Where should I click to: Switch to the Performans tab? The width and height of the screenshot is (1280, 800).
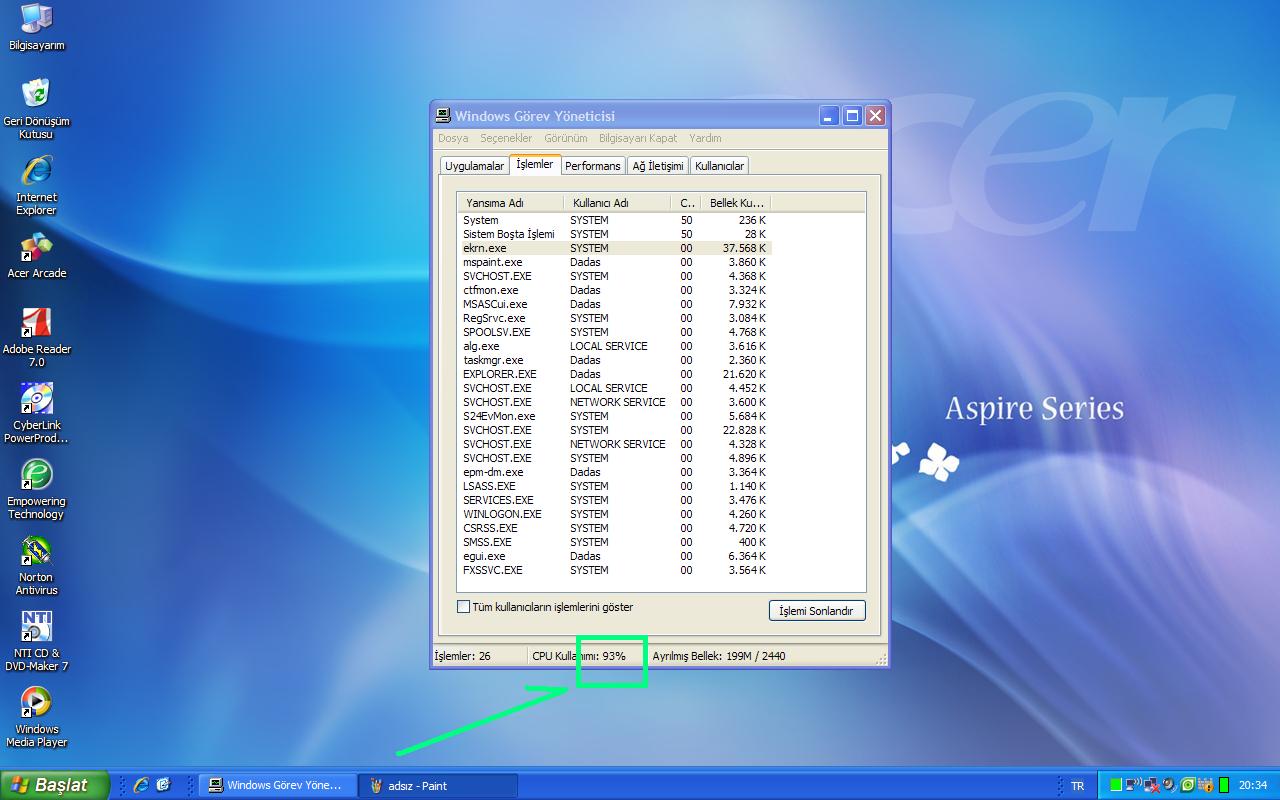(x=593, y=166)
